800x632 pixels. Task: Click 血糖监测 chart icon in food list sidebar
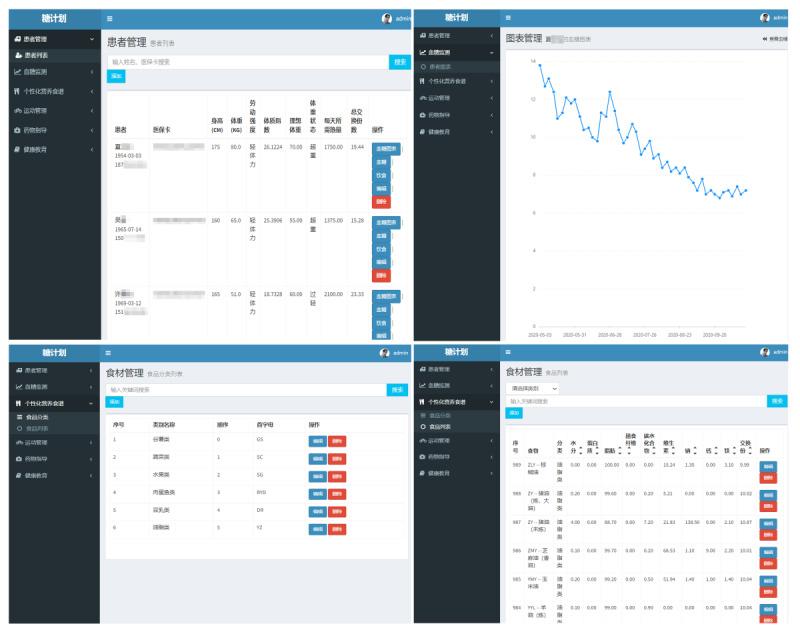click(423, 385)
